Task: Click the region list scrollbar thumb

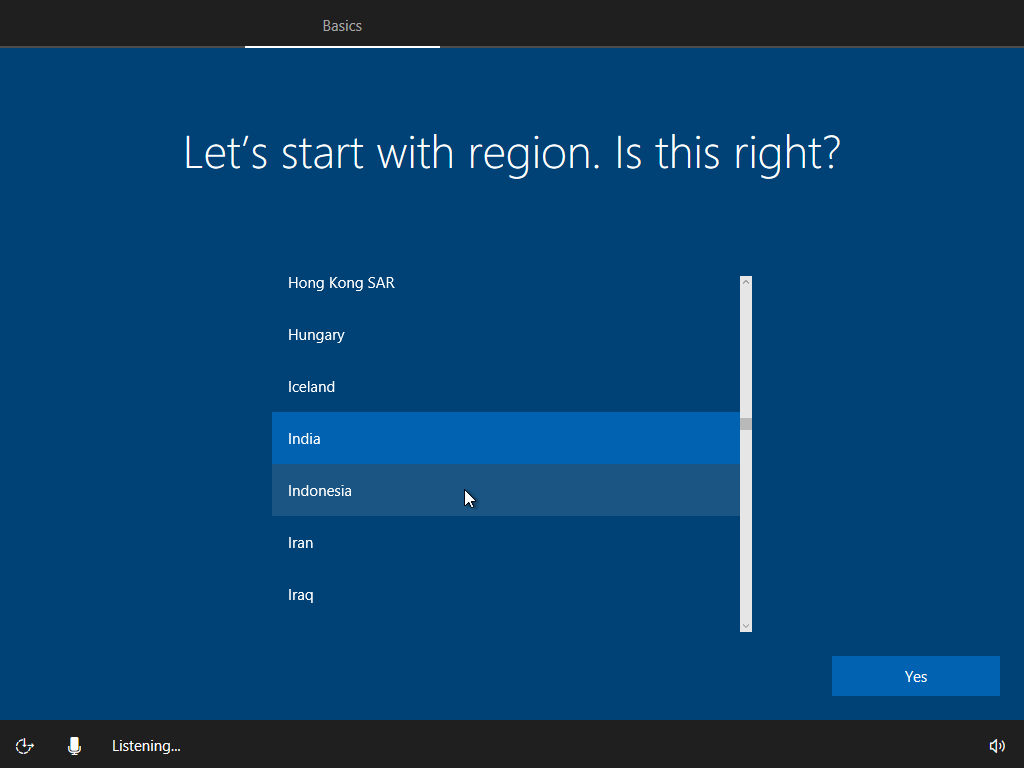Action: 746,424
